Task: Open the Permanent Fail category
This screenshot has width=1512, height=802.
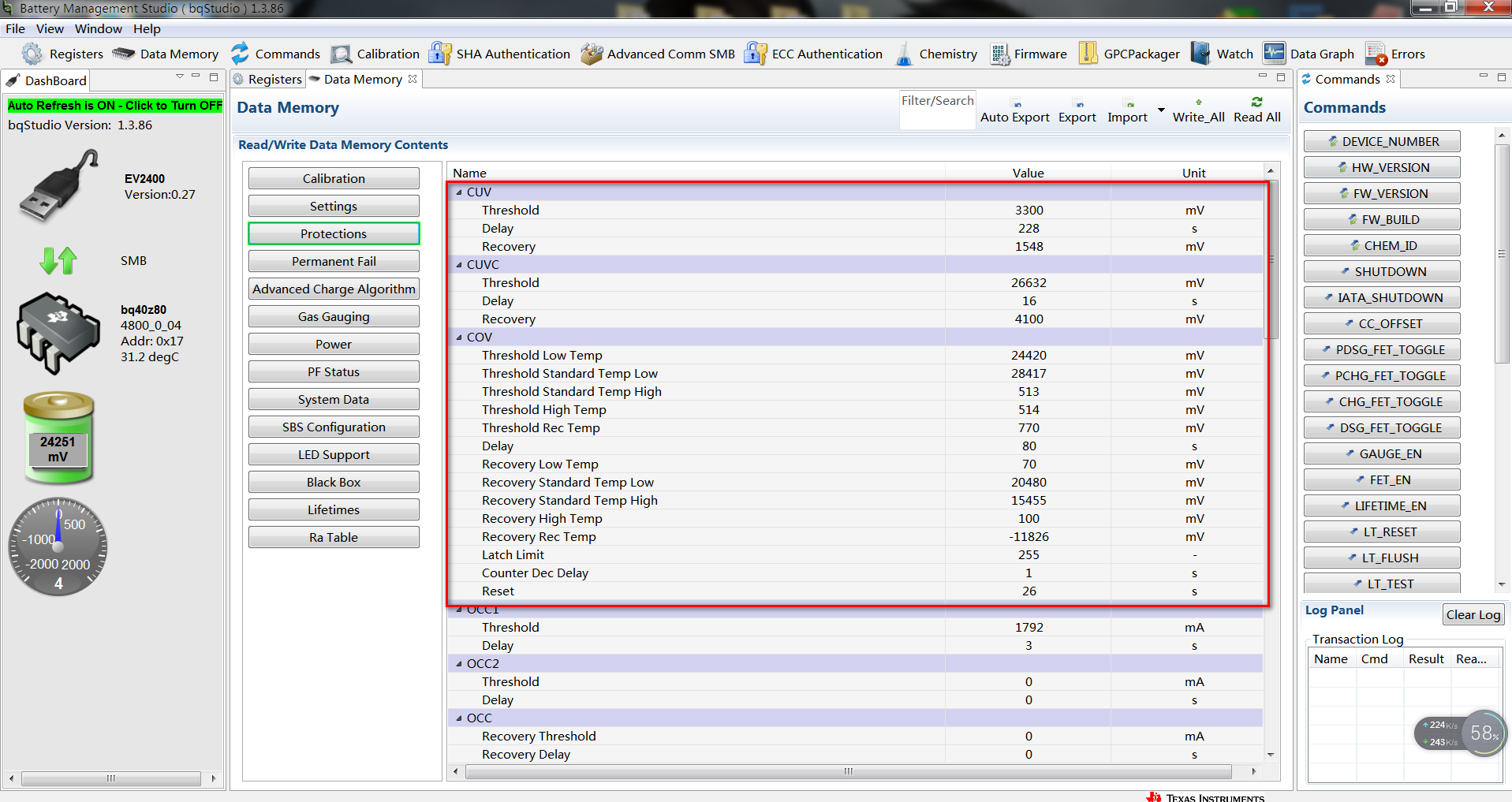Action: tap(334, 262)
